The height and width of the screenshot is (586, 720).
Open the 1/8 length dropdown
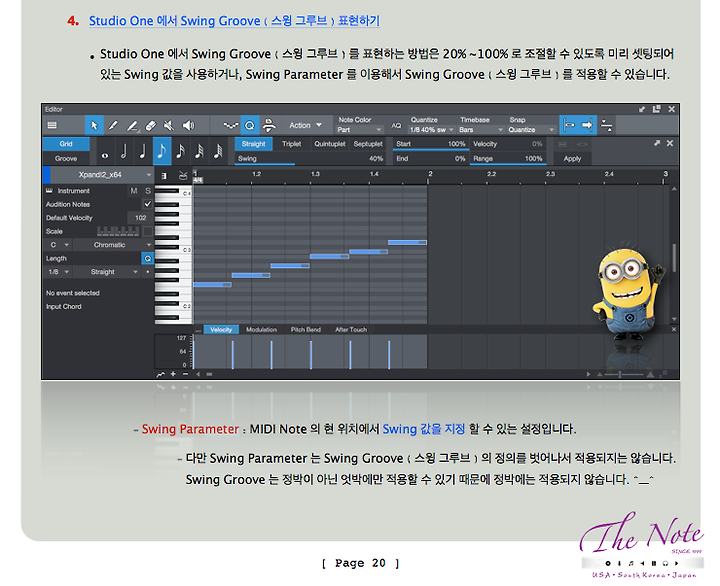(58, 272)
